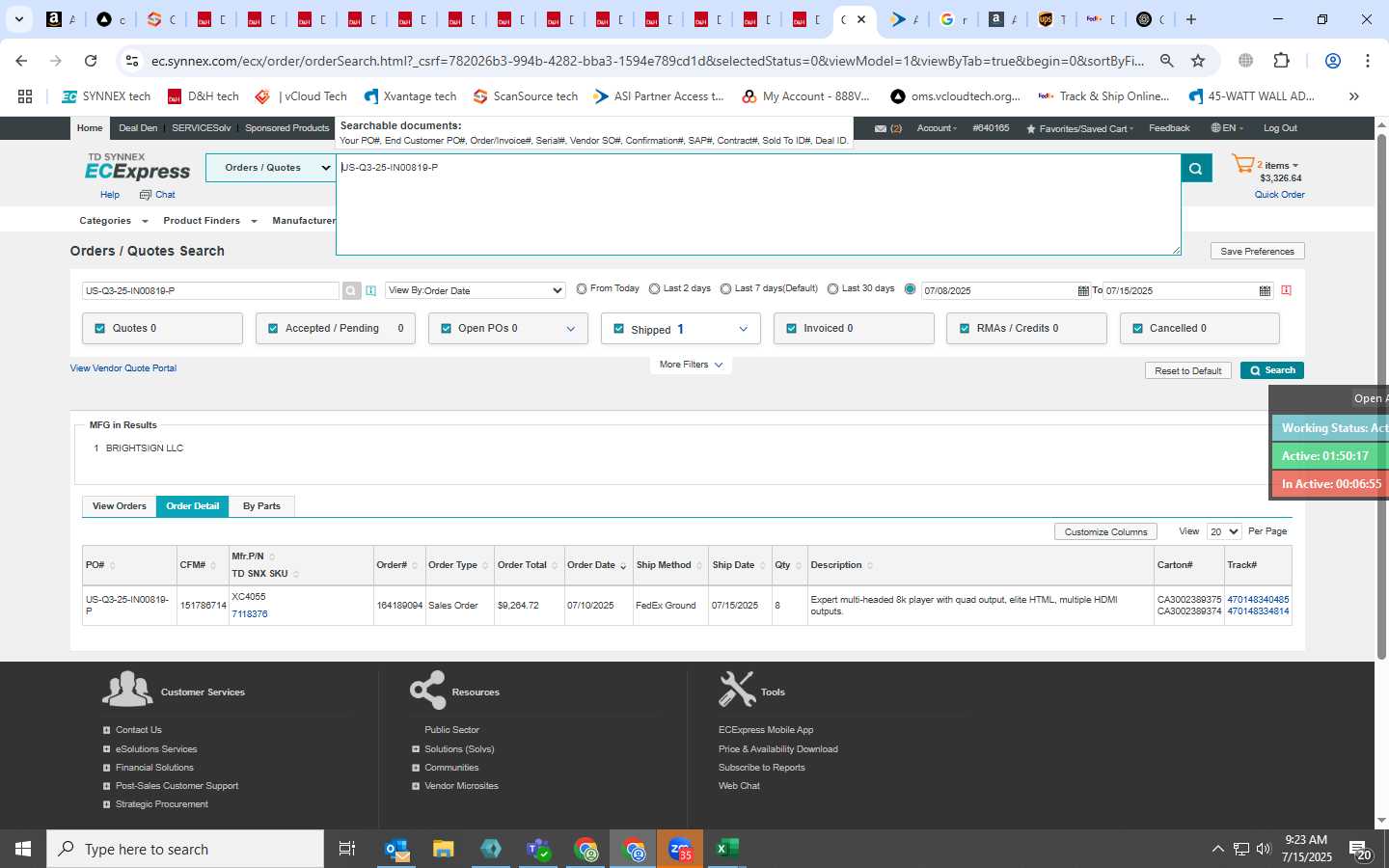Uncheck the Cancelled checkbox
This screenshot has height=868, width=1389.
coord(1137,328)
